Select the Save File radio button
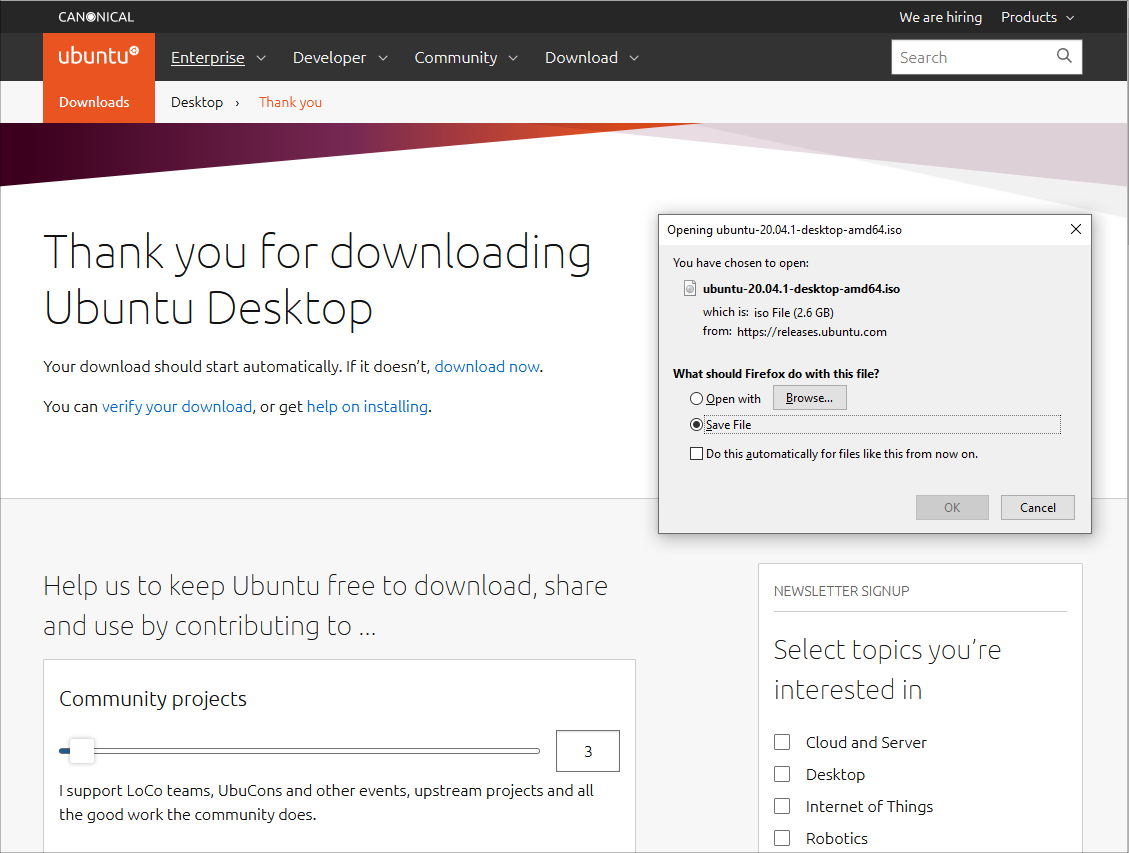Screen dimensions: 1129x853 coord(696,425)
